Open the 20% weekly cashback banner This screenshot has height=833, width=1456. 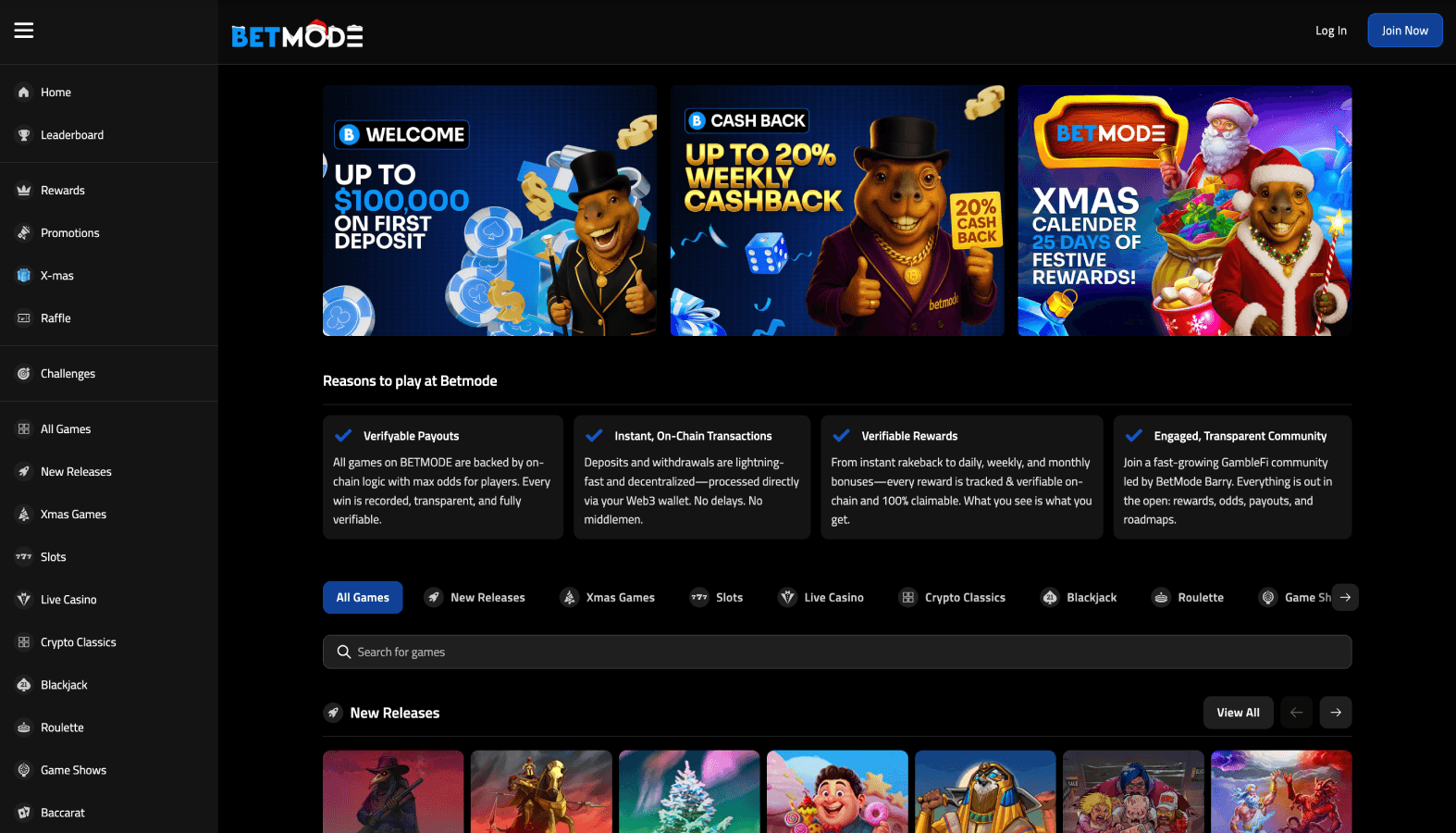point(837,211)
